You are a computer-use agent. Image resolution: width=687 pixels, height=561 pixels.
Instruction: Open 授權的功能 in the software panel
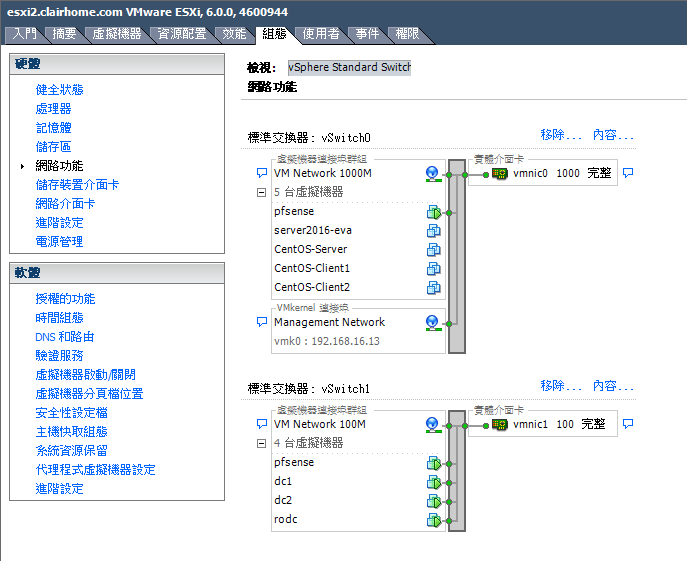coord(65,299)
